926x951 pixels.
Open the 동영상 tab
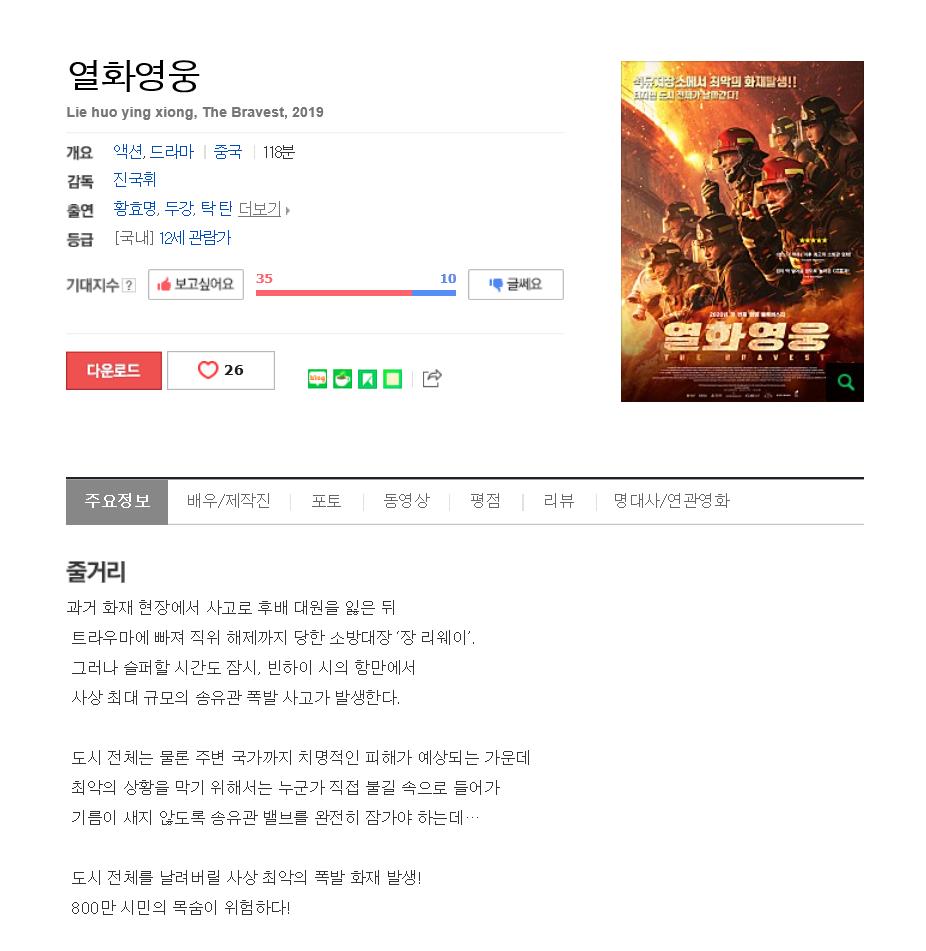406,501
